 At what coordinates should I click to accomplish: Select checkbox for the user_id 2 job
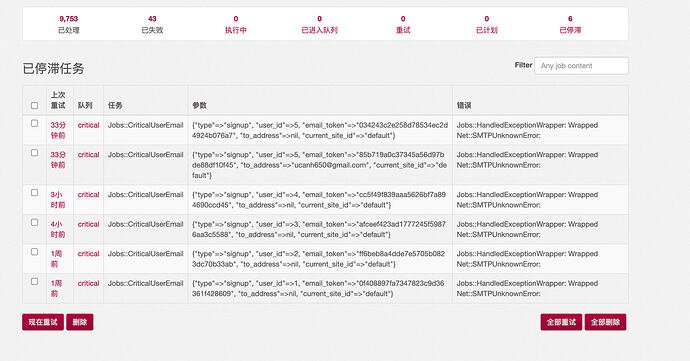point(34,252)
